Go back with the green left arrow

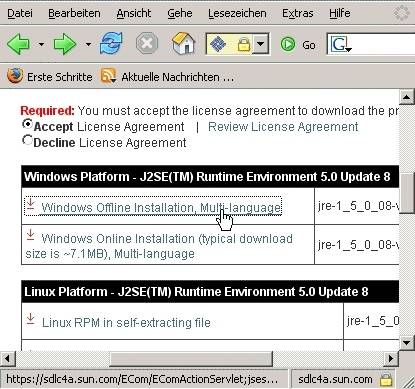[x=18, y=44]
